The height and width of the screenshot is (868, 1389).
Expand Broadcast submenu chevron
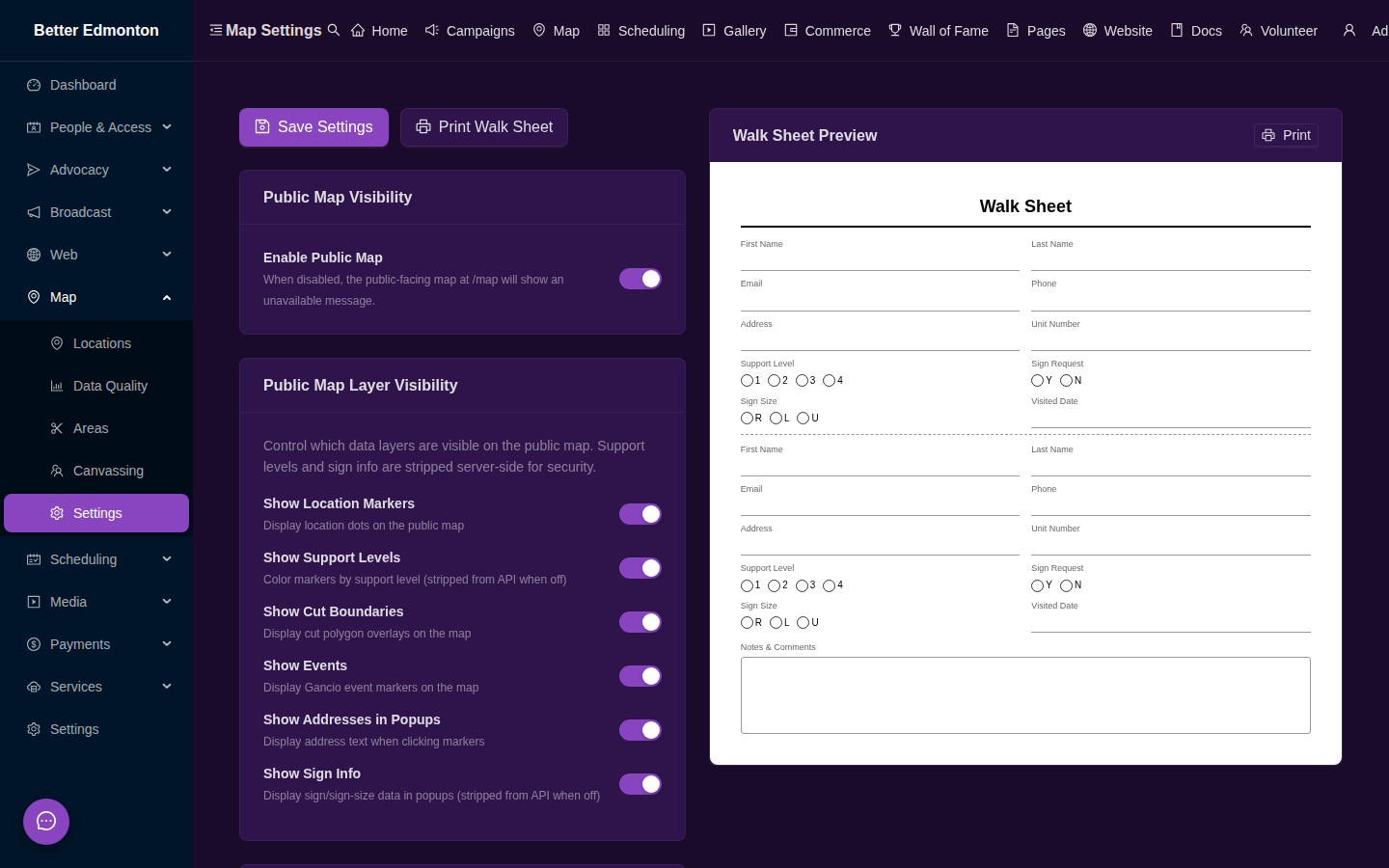click(167, 211)
